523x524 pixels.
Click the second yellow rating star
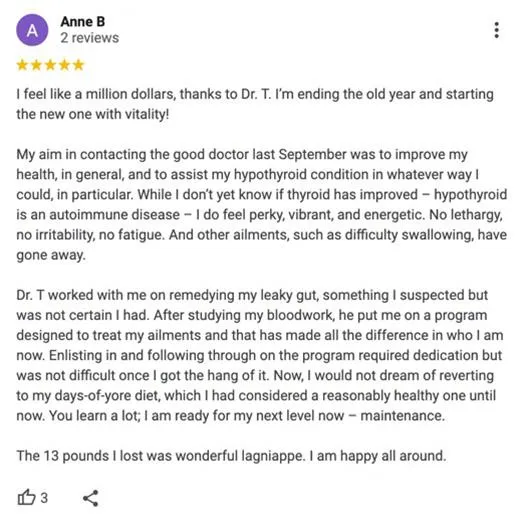[x=36, y=65]
